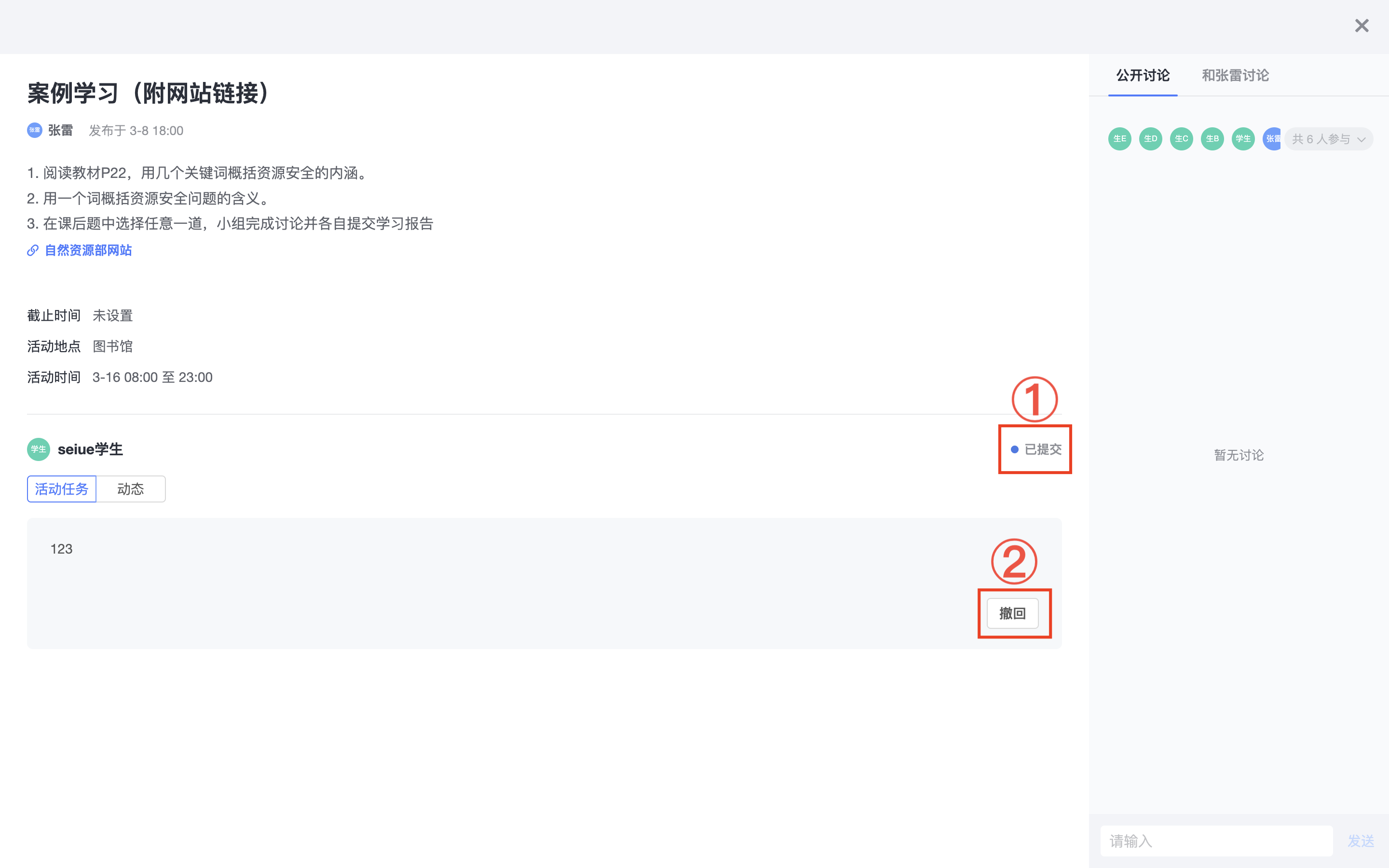Switch to the 动态 tab
The image size is (1389, 868).
click(x=130, y=489)
